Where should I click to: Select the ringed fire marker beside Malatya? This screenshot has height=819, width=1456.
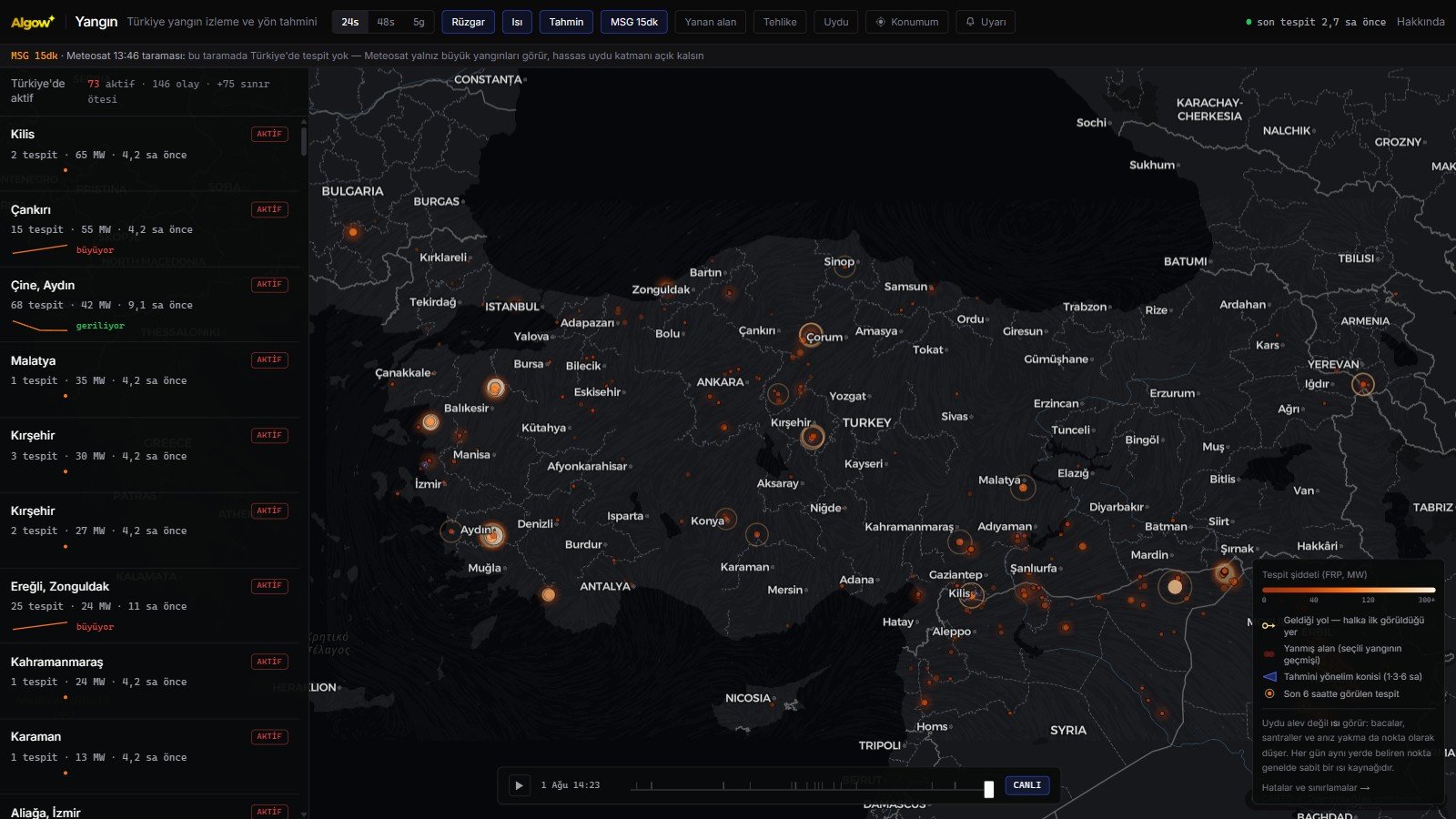point(1023,488)
